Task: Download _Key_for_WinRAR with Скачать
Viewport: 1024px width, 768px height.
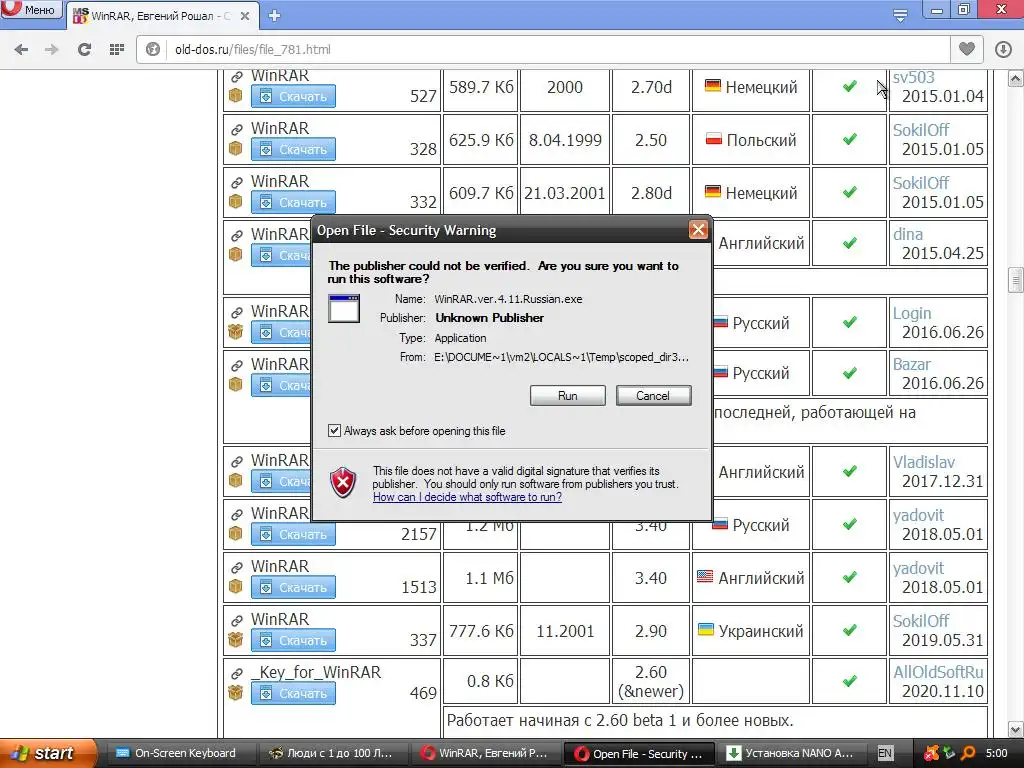Action: click(293, 694)
